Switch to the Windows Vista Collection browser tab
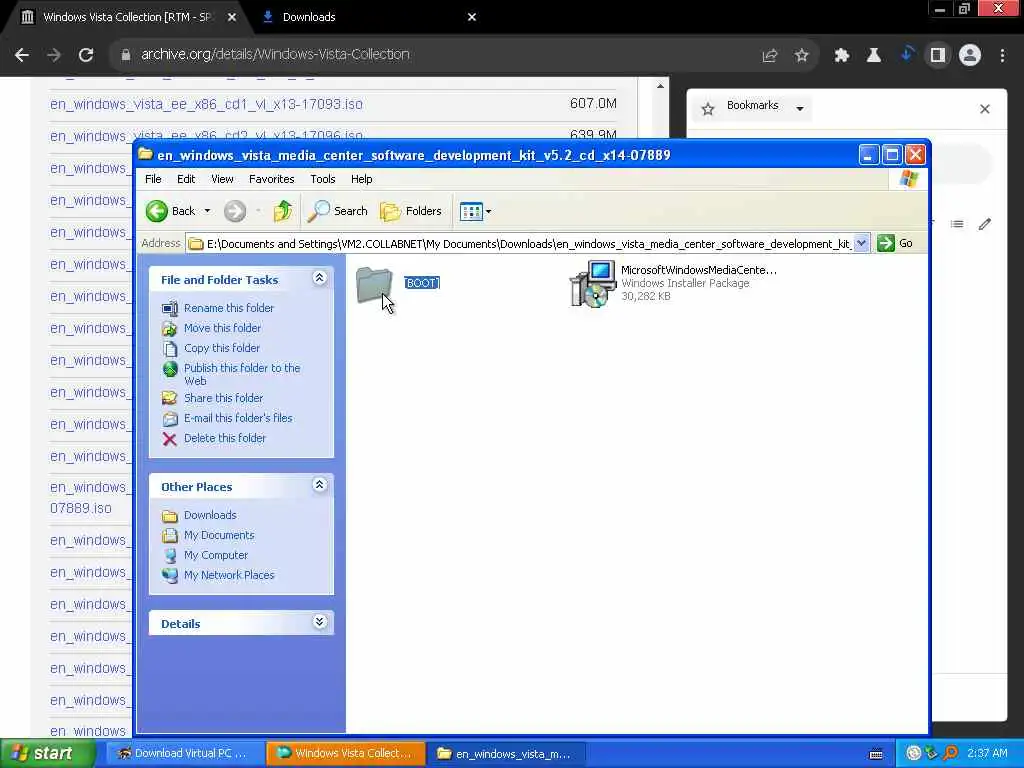The width and height of the screenshot is (1024, 768). pyautogui.click(x=127, y=17)
